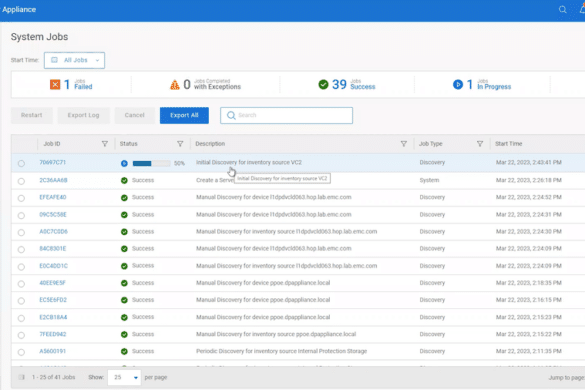The width and height of the screenshot is (585, 390).
Task: Open job link A5600191
Action: (53, 351)
